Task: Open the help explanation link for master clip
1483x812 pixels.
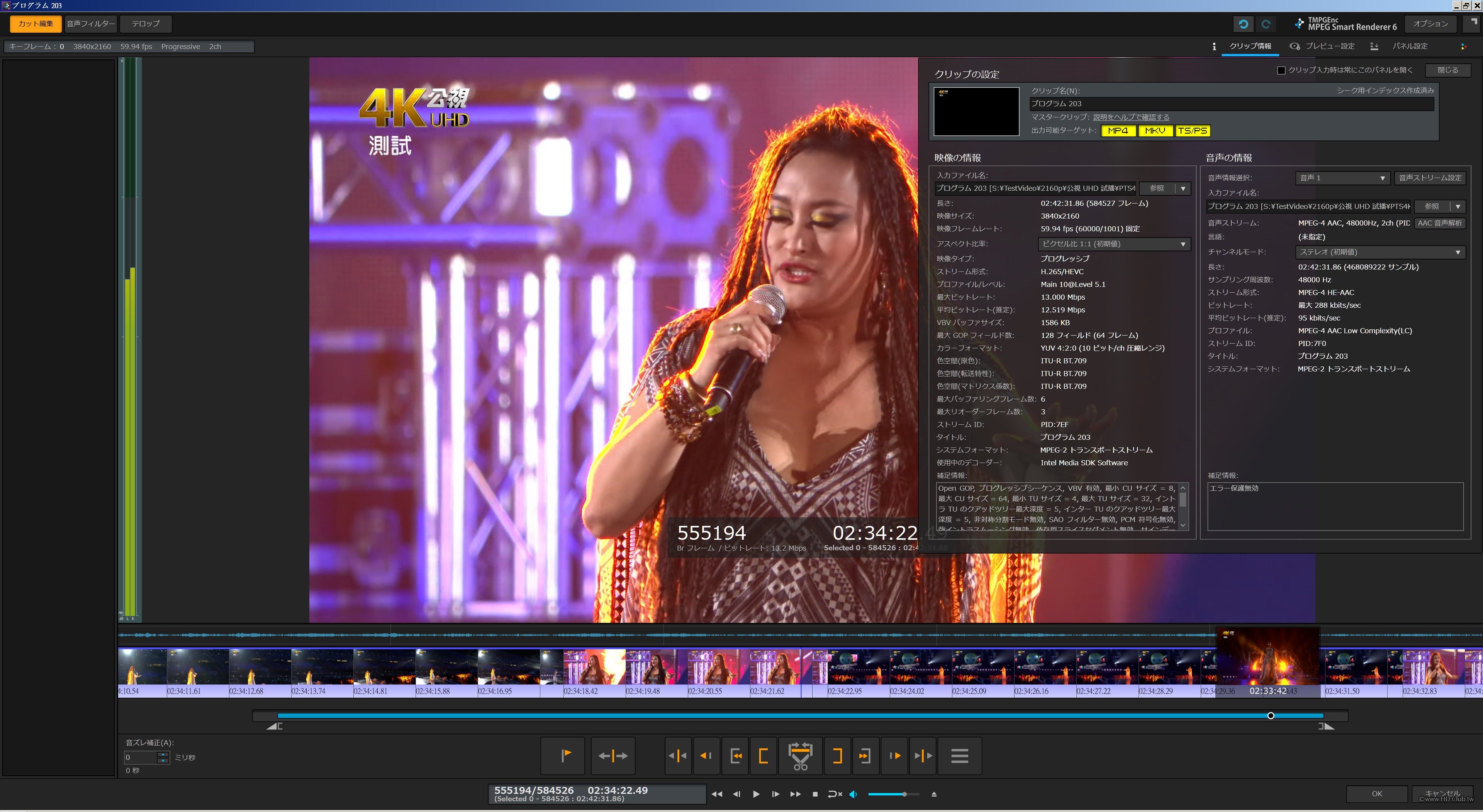Action: click(x=1131, y=117)
